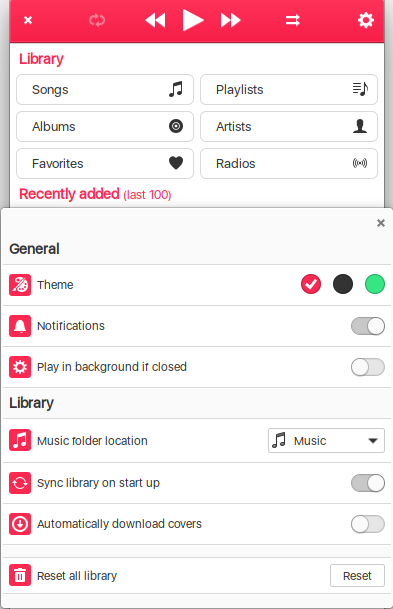The width and height of the screenshot is (393, 609).
Task: Turn on Automatically download covers switch
Action: click(368, 524)
